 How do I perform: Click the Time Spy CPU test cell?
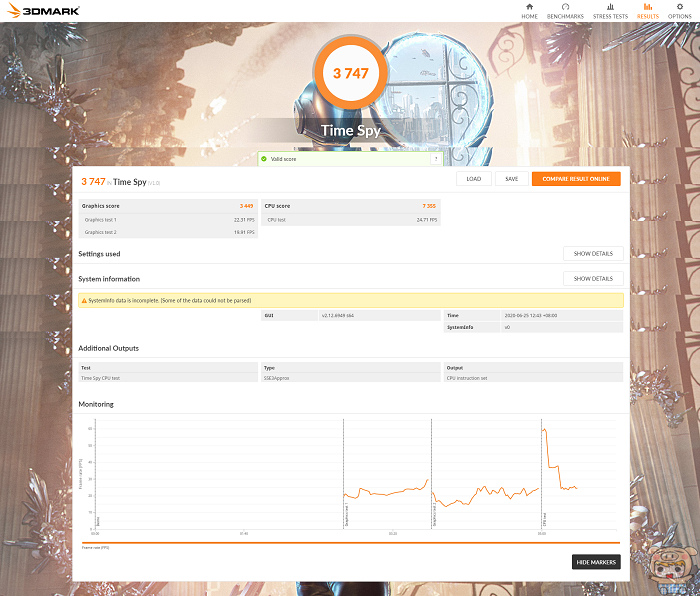[168, 378]
